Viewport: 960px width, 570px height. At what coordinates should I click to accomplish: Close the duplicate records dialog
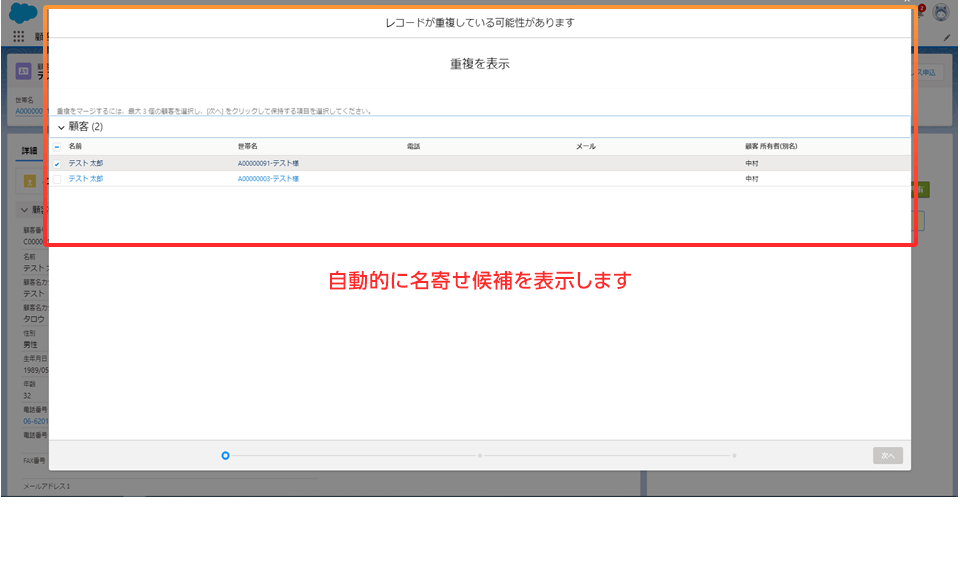(908, 3)
